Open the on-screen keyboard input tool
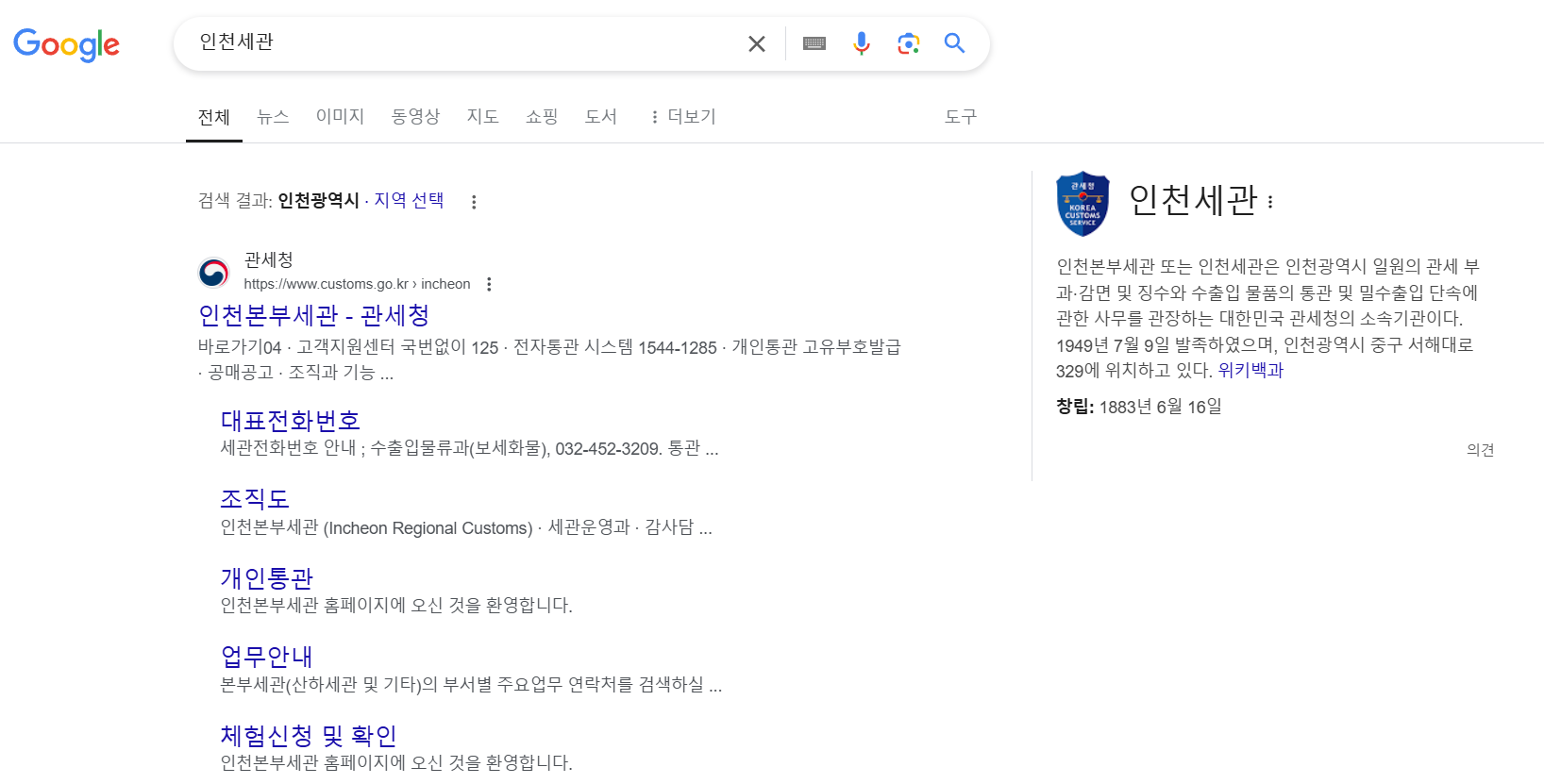The width and height of the screenshot is (1544, 784). 814,43
